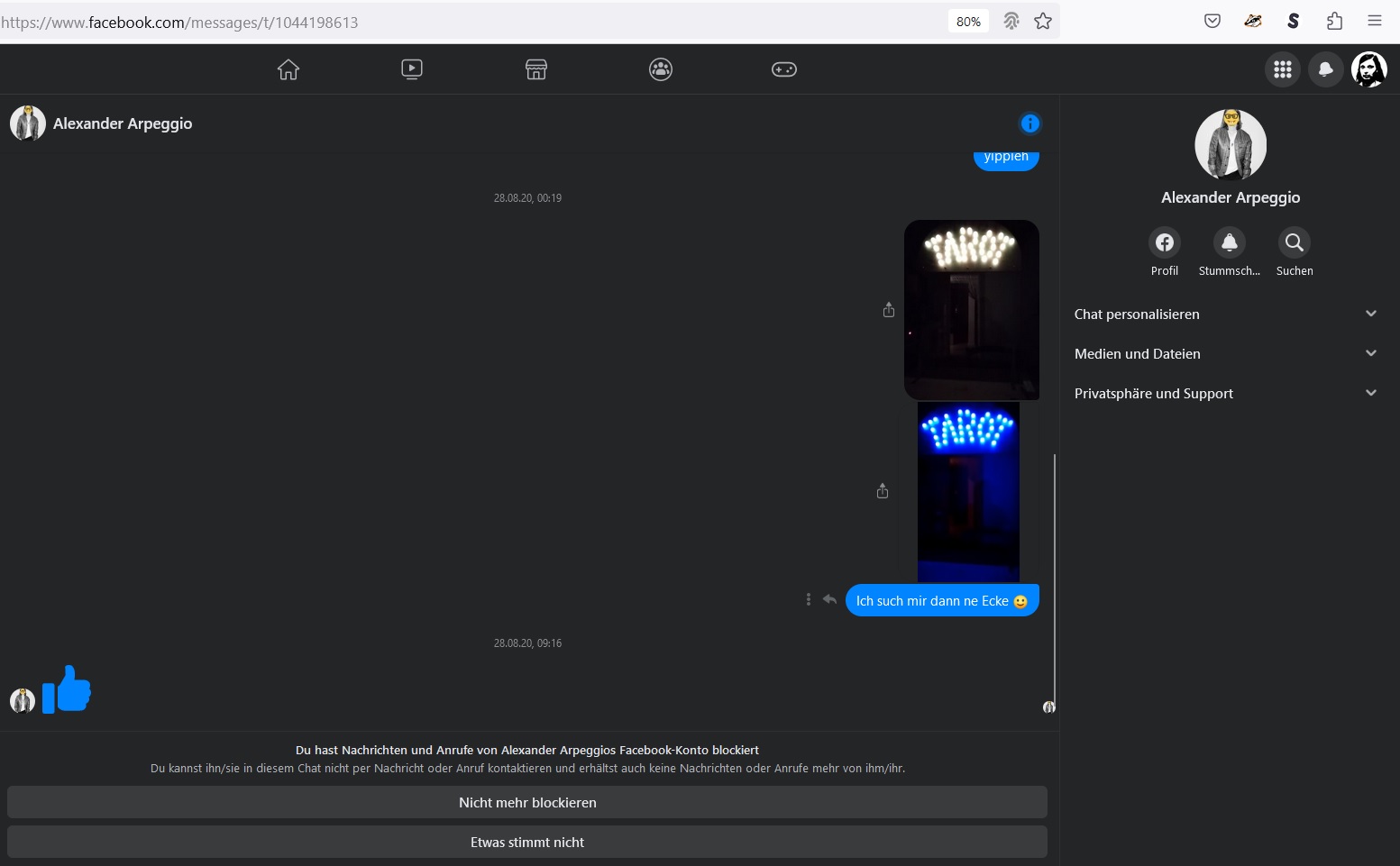The width and height of the screenshot is (1400, 866).
Task: Open the Gaming controller icon
Action: [x=784, y=69]
